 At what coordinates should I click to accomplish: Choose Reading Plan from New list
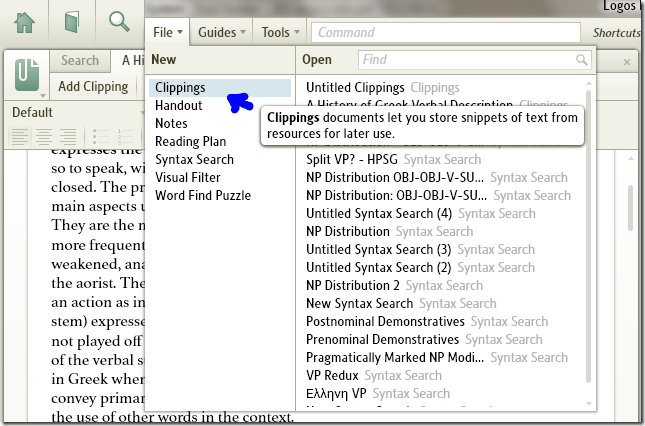[x=190, y=141]
